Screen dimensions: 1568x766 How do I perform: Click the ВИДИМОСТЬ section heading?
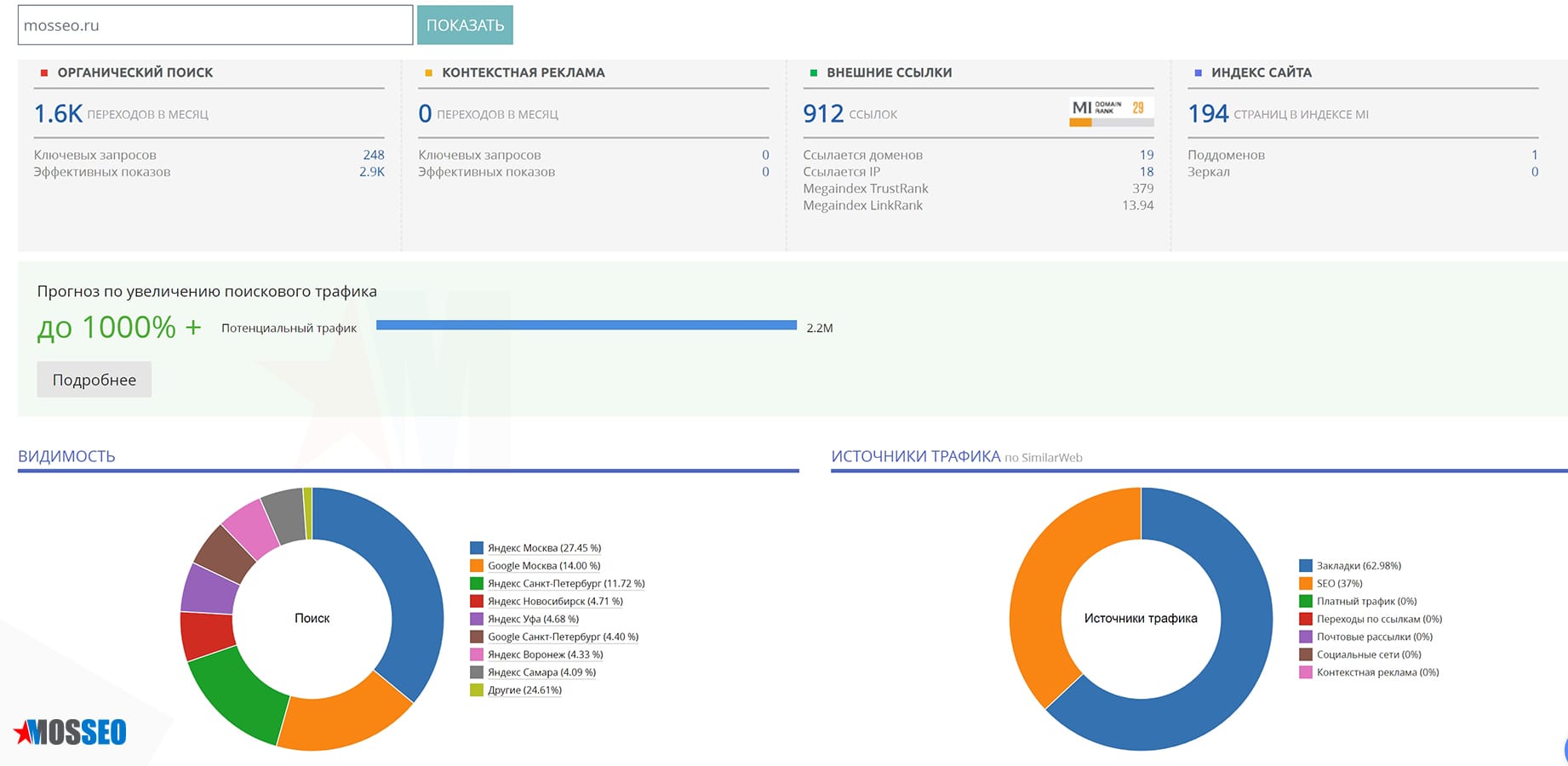pos(66,456)
